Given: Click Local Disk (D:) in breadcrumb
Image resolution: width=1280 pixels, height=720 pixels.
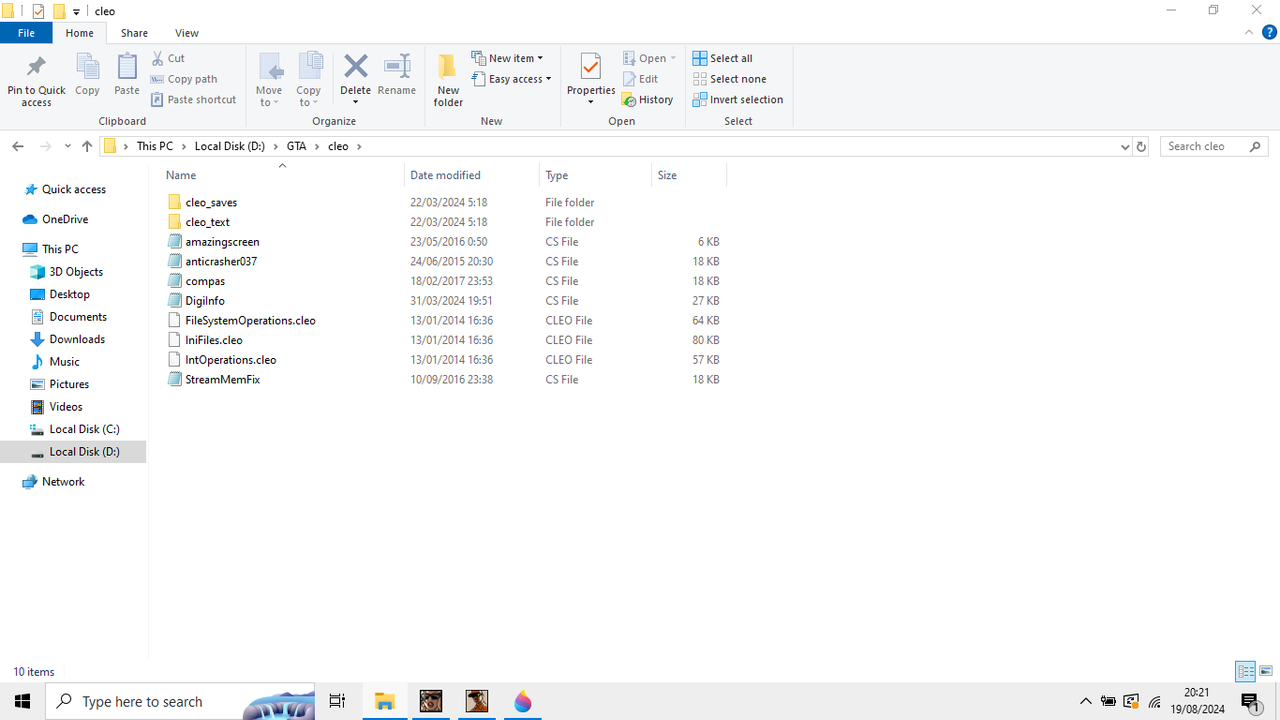Looking at the screenshot, I should [x=230, y=146].
